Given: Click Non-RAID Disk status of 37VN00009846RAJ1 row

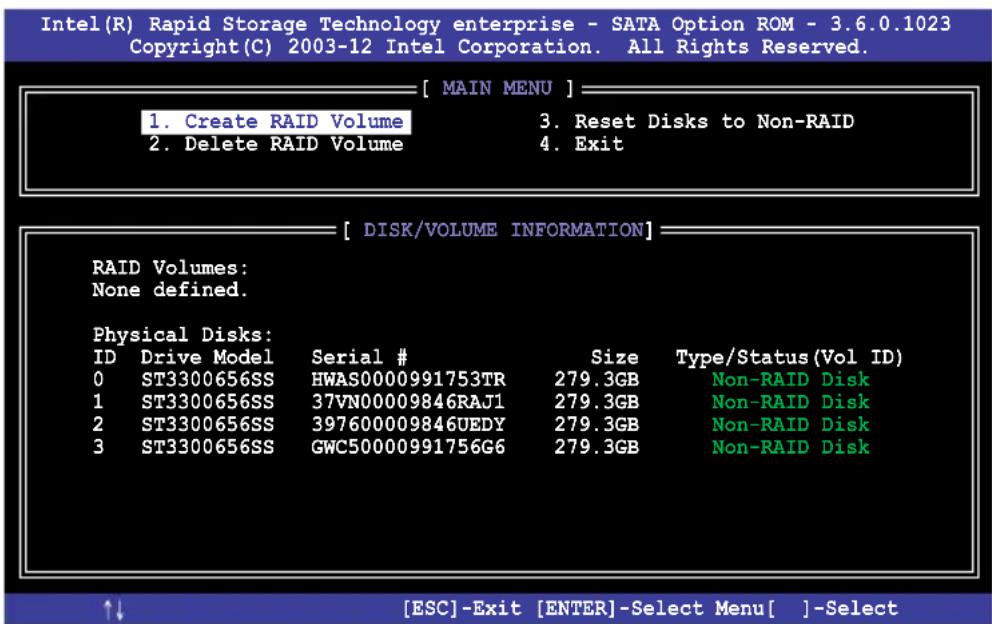Looking at the screenshot, I should coord(791,402).
